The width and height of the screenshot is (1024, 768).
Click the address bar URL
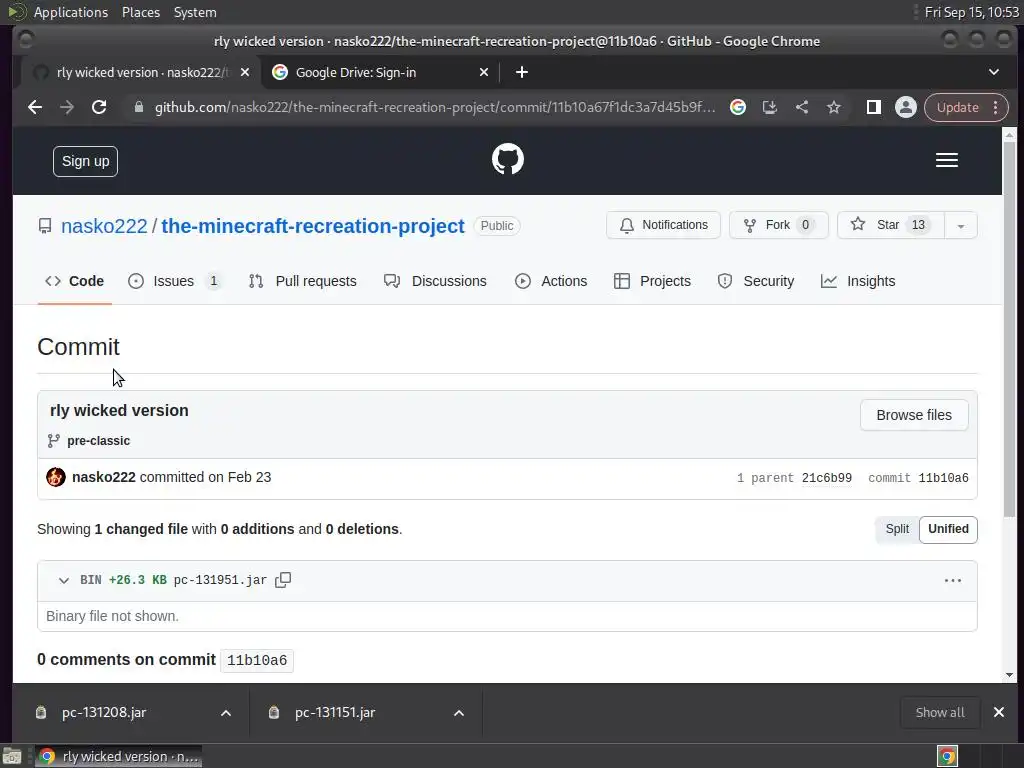[x=435, y=107]
